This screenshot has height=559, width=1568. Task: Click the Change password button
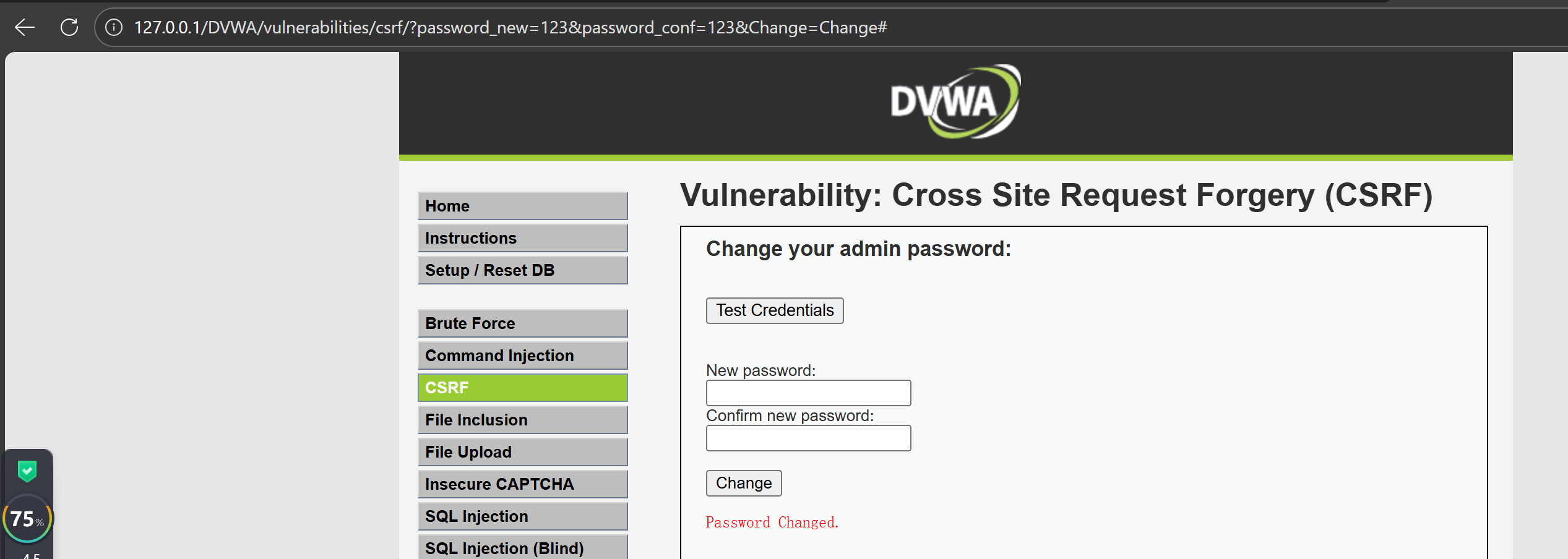744,483
